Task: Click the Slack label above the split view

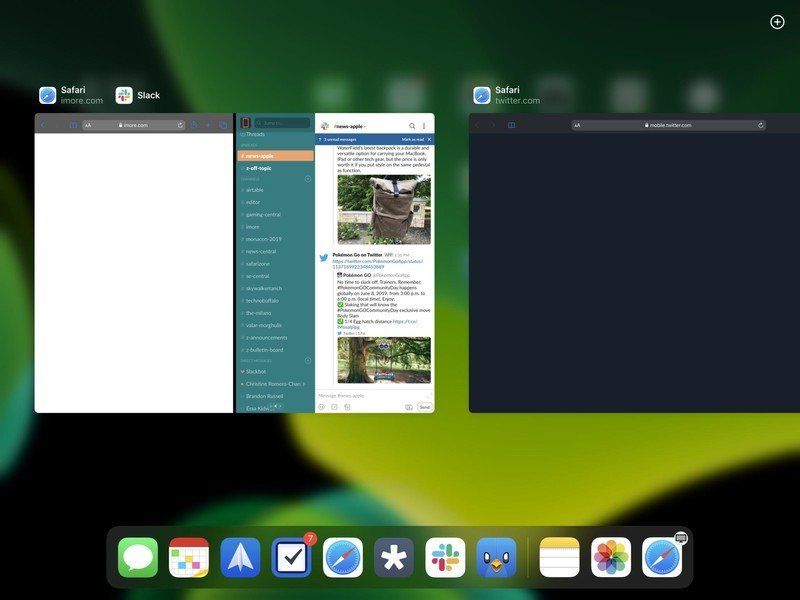Action: click(148, 95)
